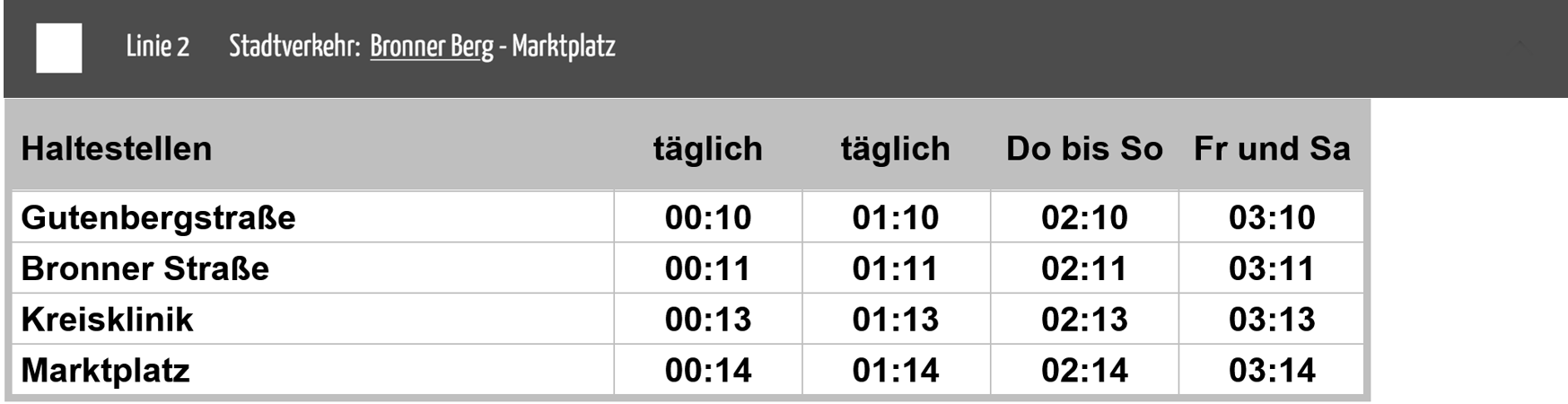Click the Kreisklinik stop name
The height and width of the screenshot is (404, 1568).
pyautogui.click(x=107, y=320)
